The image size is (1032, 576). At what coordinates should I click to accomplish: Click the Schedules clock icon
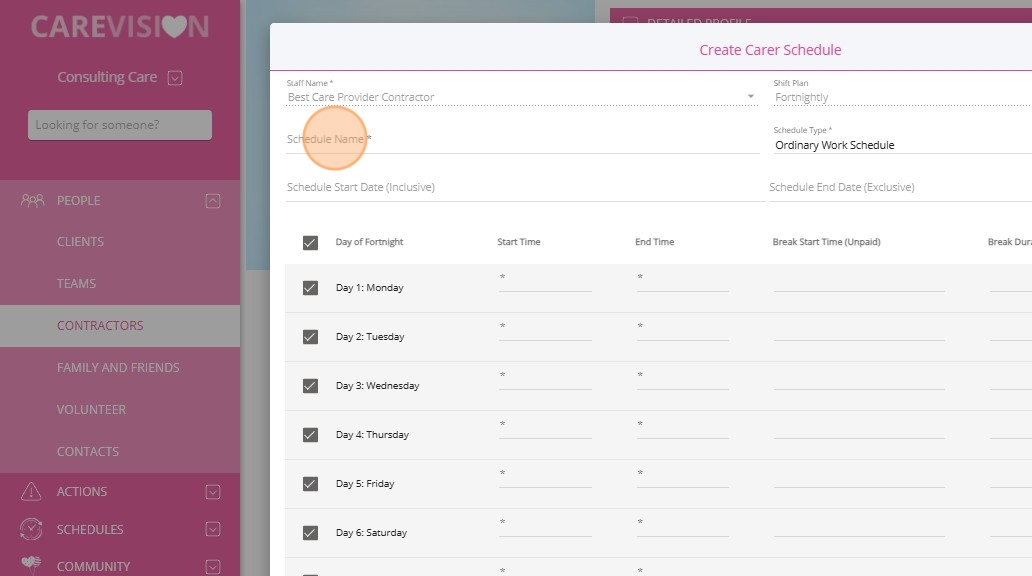pyautogui.click(x=31, y=529)
